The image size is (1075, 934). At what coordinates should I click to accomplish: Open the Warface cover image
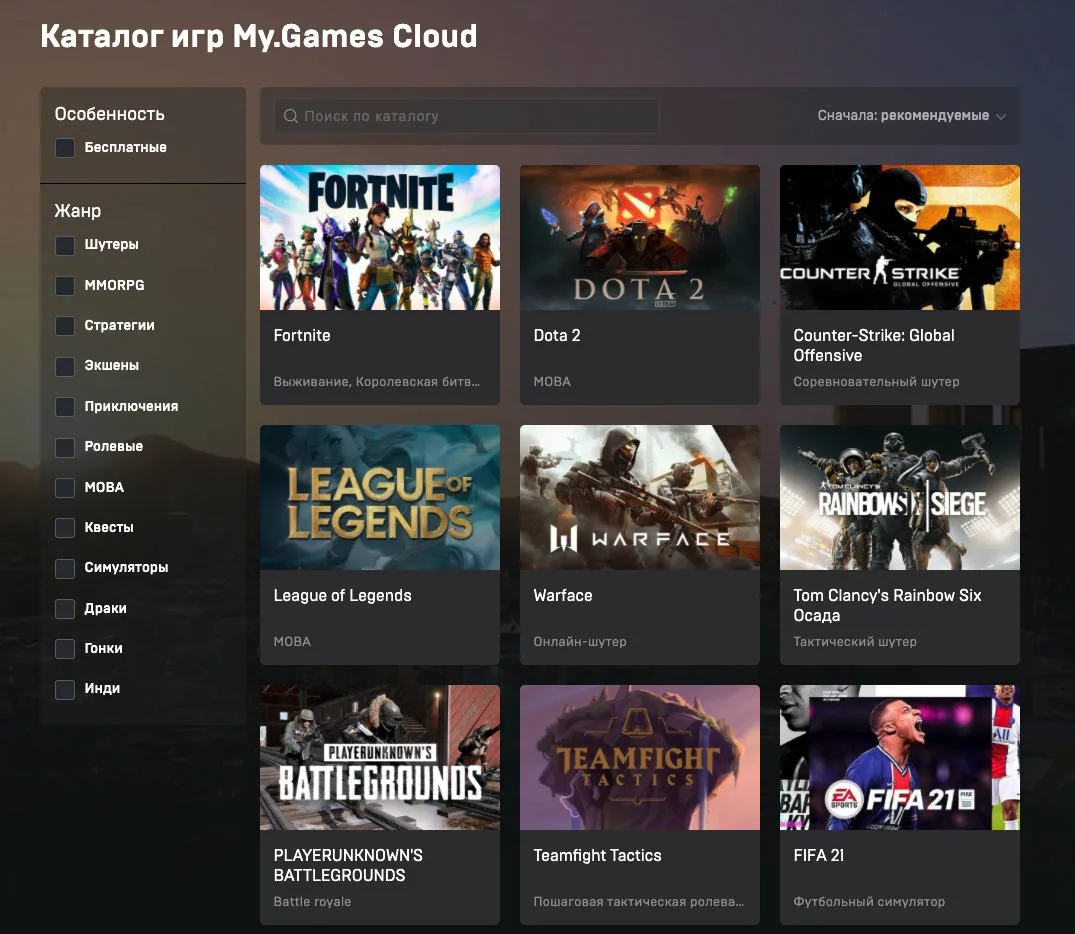[x=640, y=497]
